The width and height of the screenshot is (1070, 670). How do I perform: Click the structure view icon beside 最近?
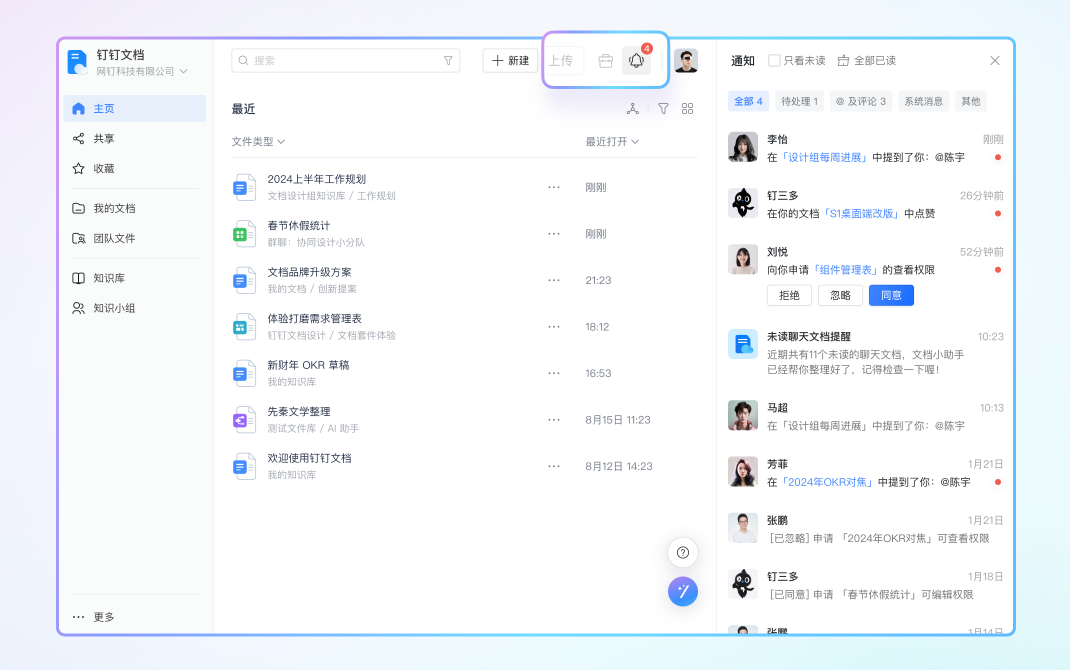[x=633, y=108]
